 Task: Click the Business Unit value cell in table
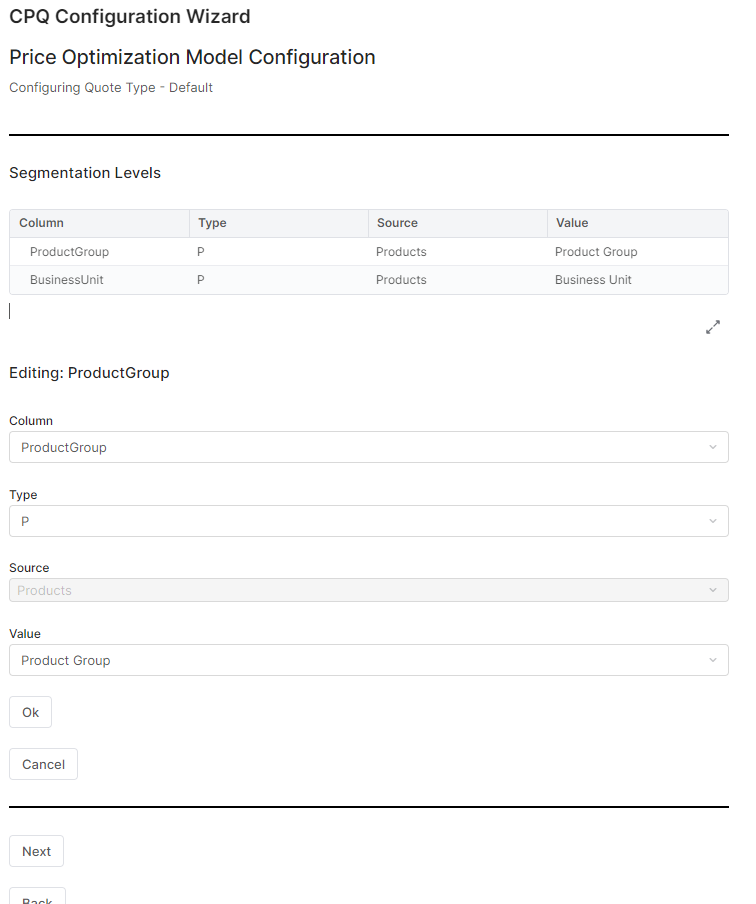click(x=593, y=280)
